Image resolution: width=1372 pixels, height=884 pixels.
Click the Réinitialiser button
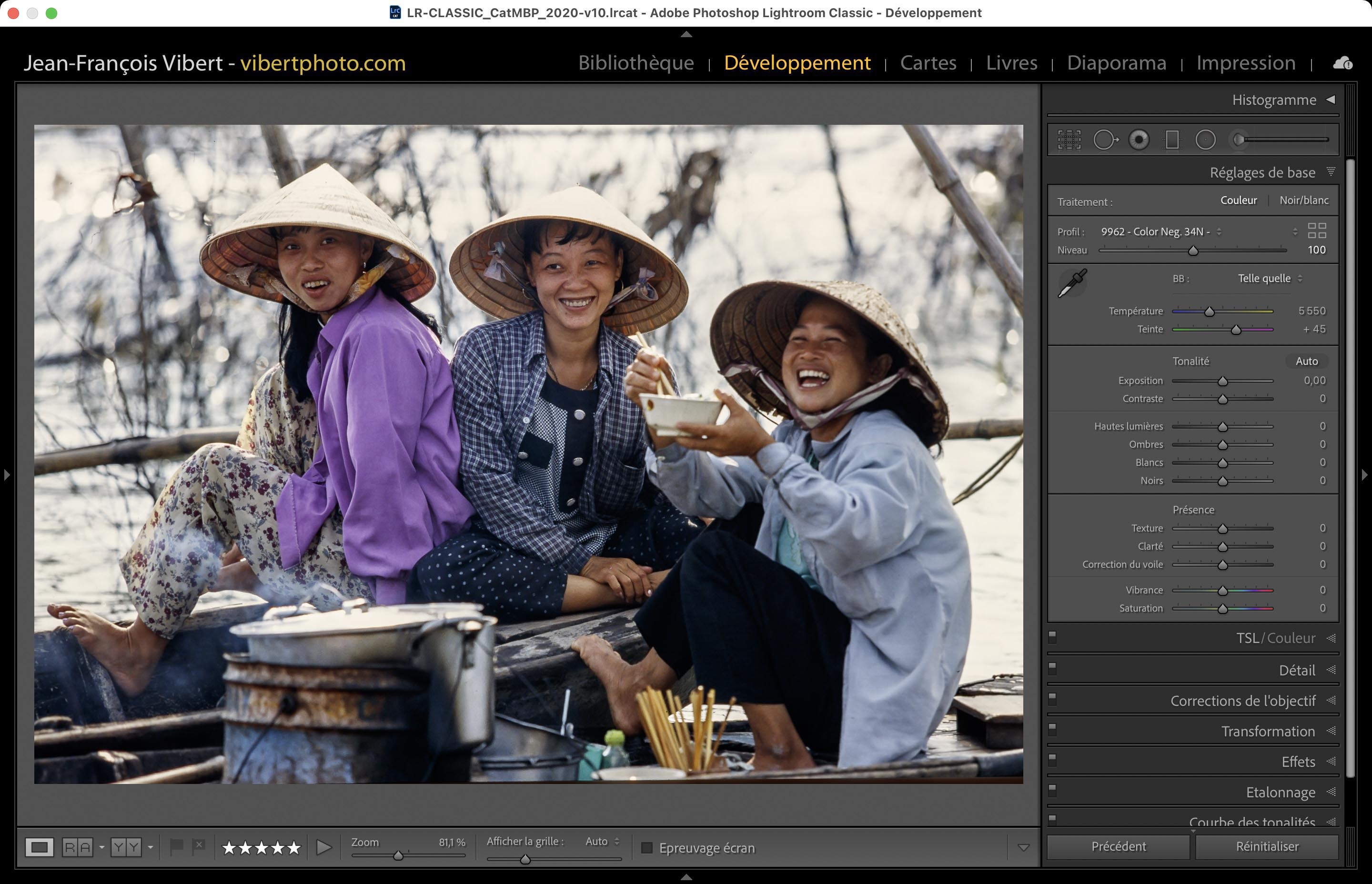[x=1267, y=847]
